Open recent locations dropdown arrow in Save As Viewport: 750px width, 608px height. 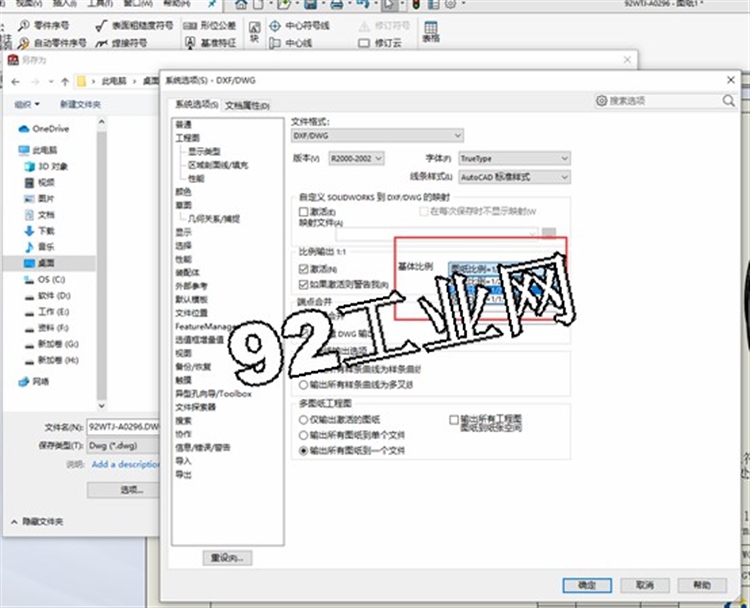click(51, 82)
